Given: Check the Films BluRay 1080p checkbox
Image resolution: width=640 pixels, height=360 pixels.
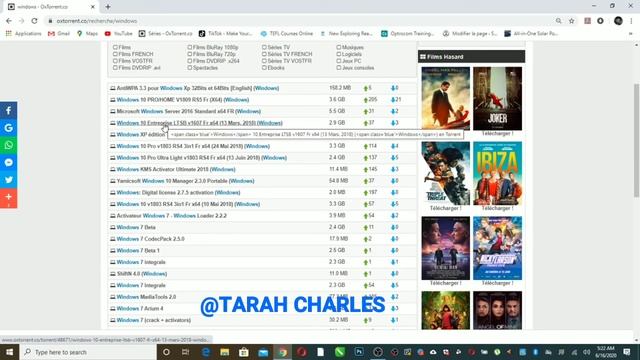Looking at the screenshot, I should [x=189, y=47].
